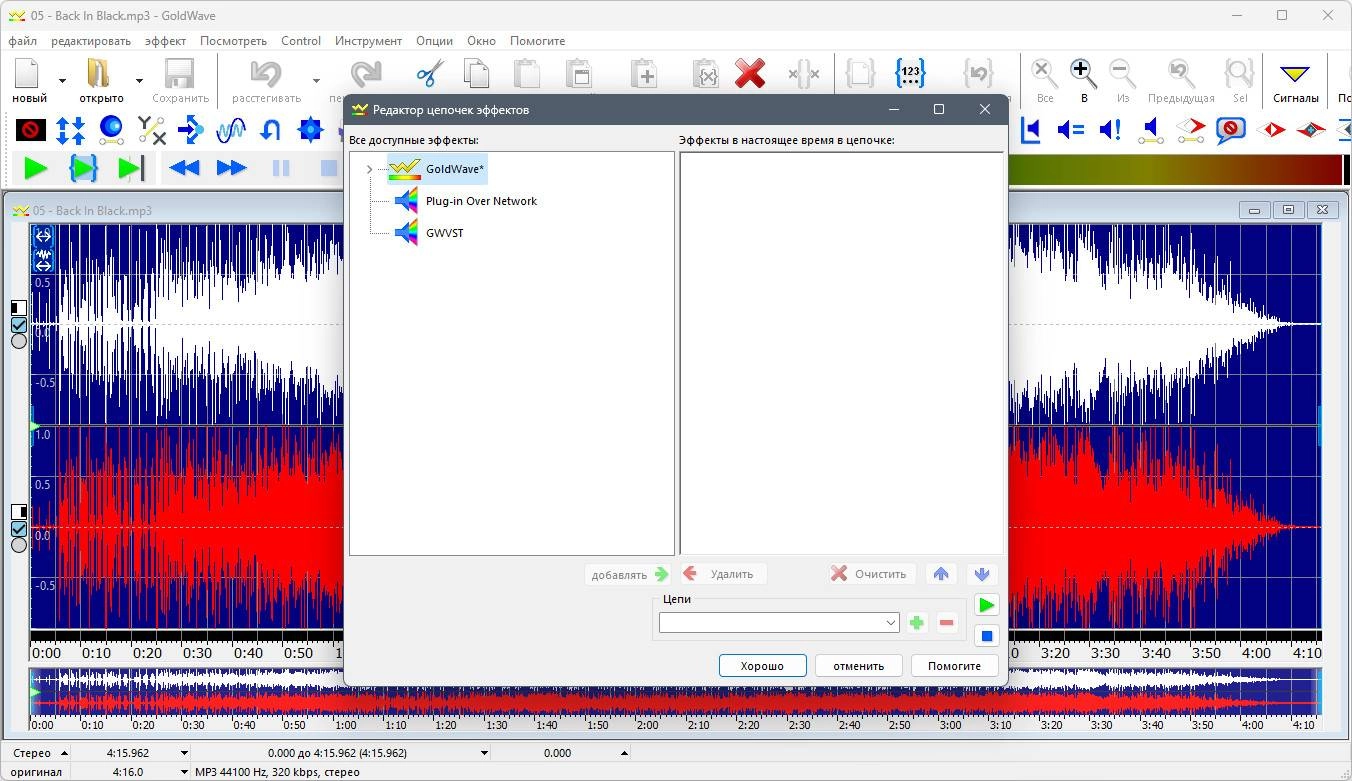Click the 'новый' new file icon
Viewport: 1352px width, 781px height.
[27, 74]
